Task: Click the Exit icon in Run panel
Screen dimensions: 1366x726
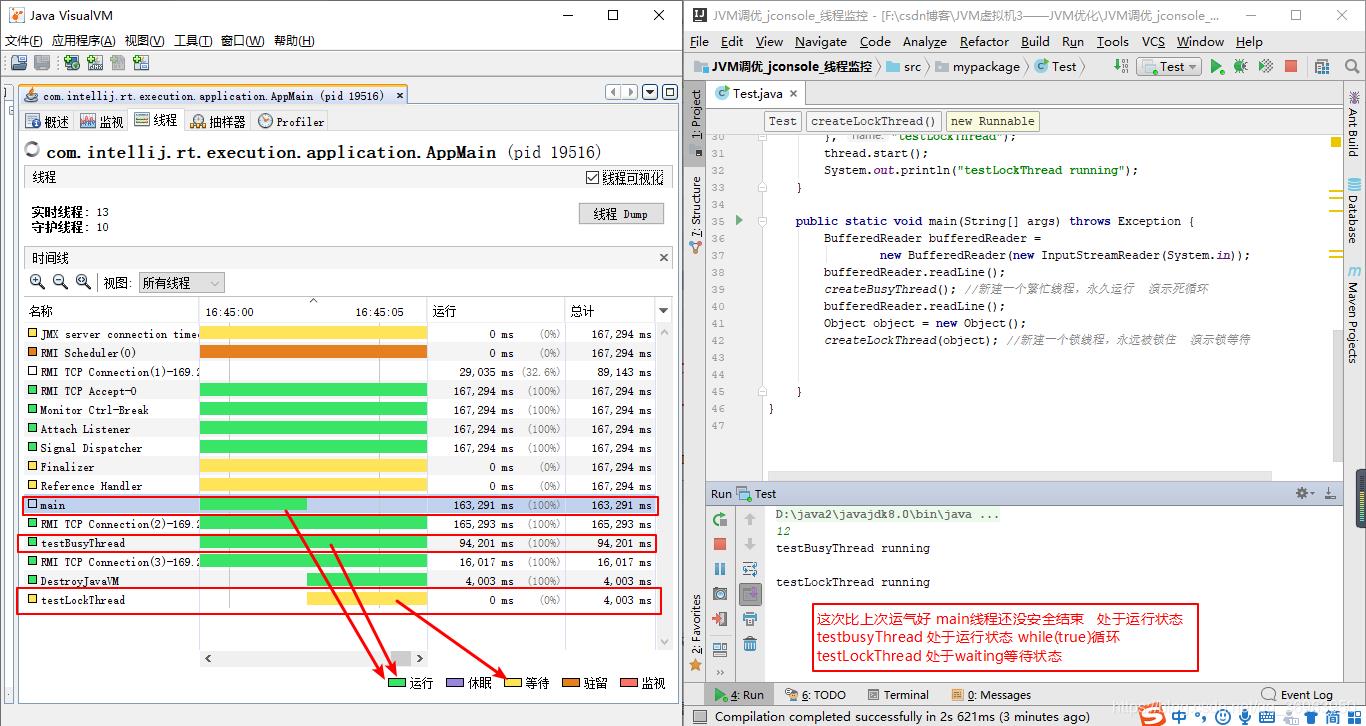Action: pos(720,619)
